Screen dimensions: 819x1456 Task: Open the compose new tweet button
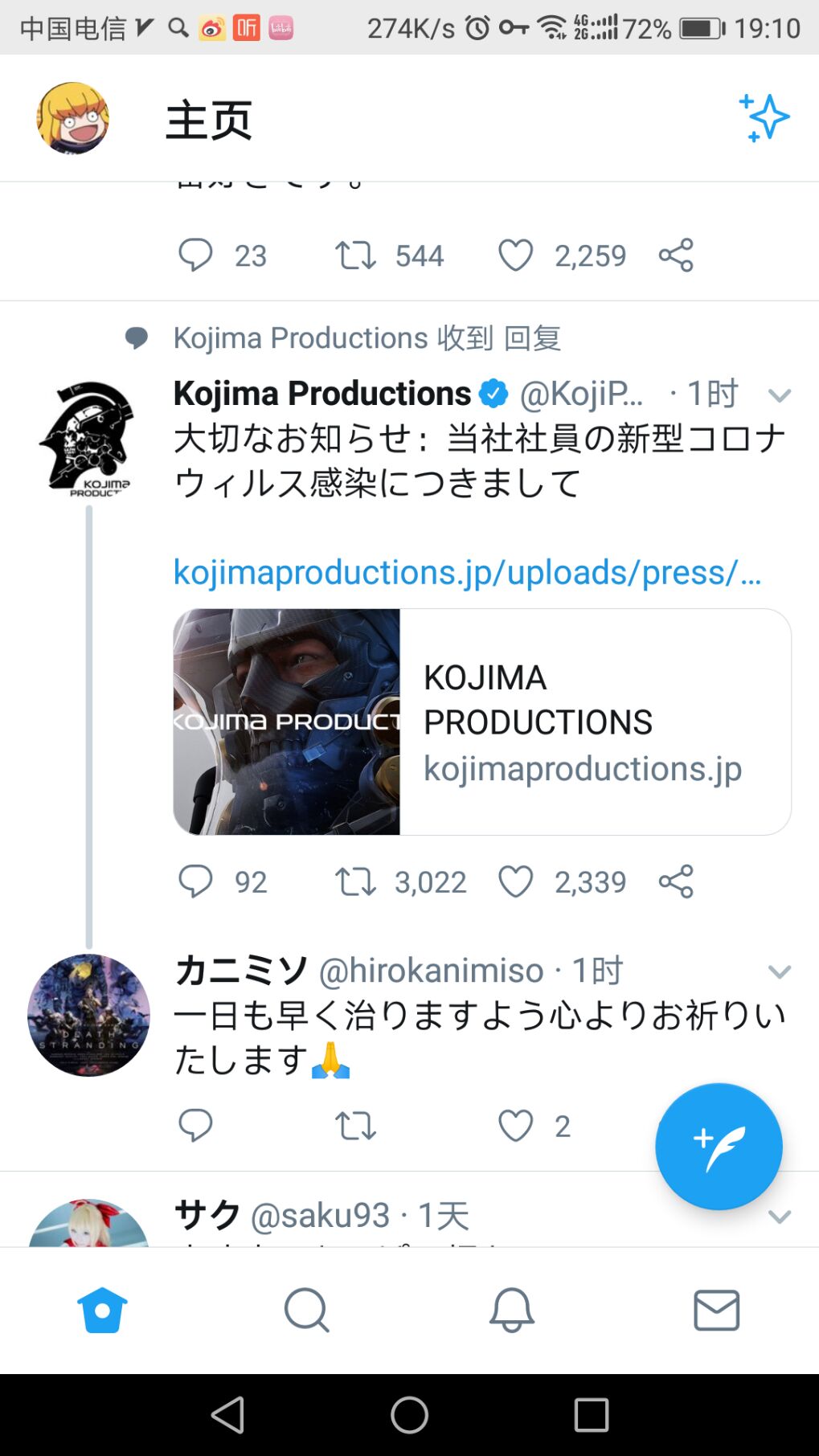pos(719,1146)
